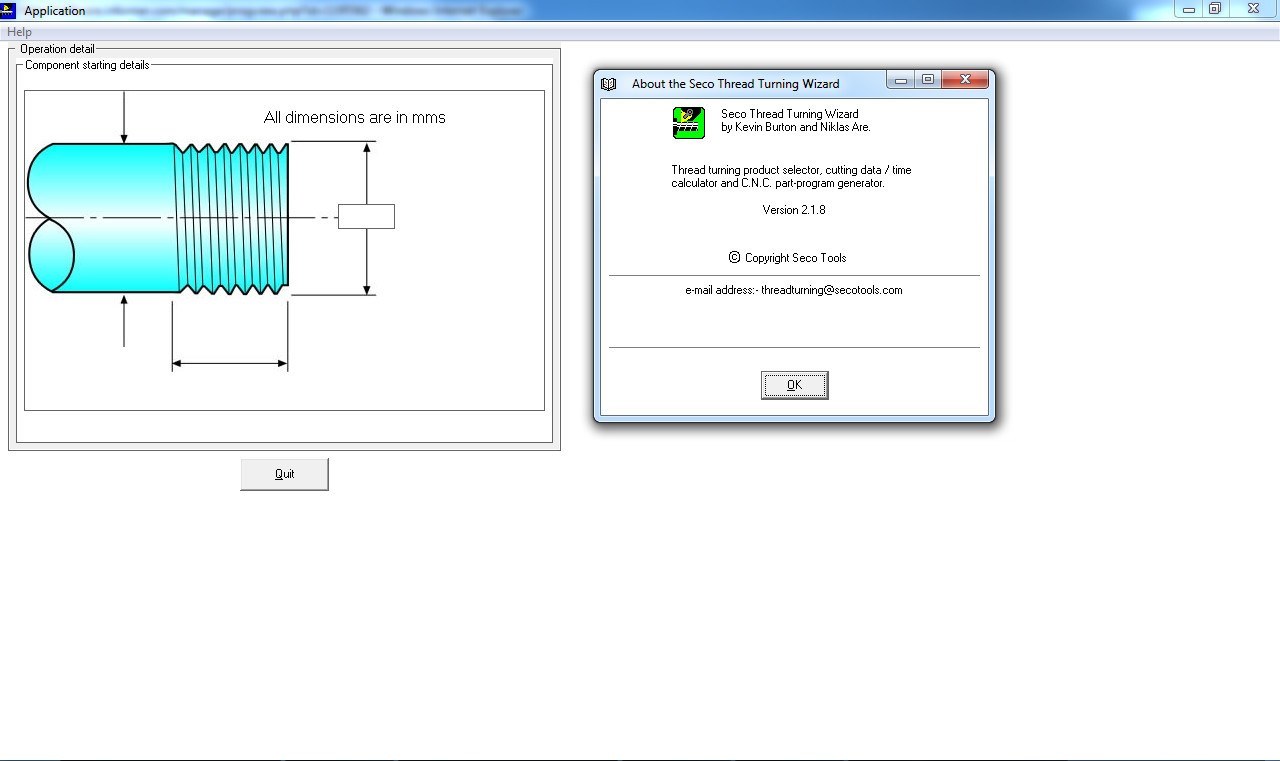Click 'All dimensions are in mms' text
This screenshot has height=761, width=1280.
tap(355, 117)
